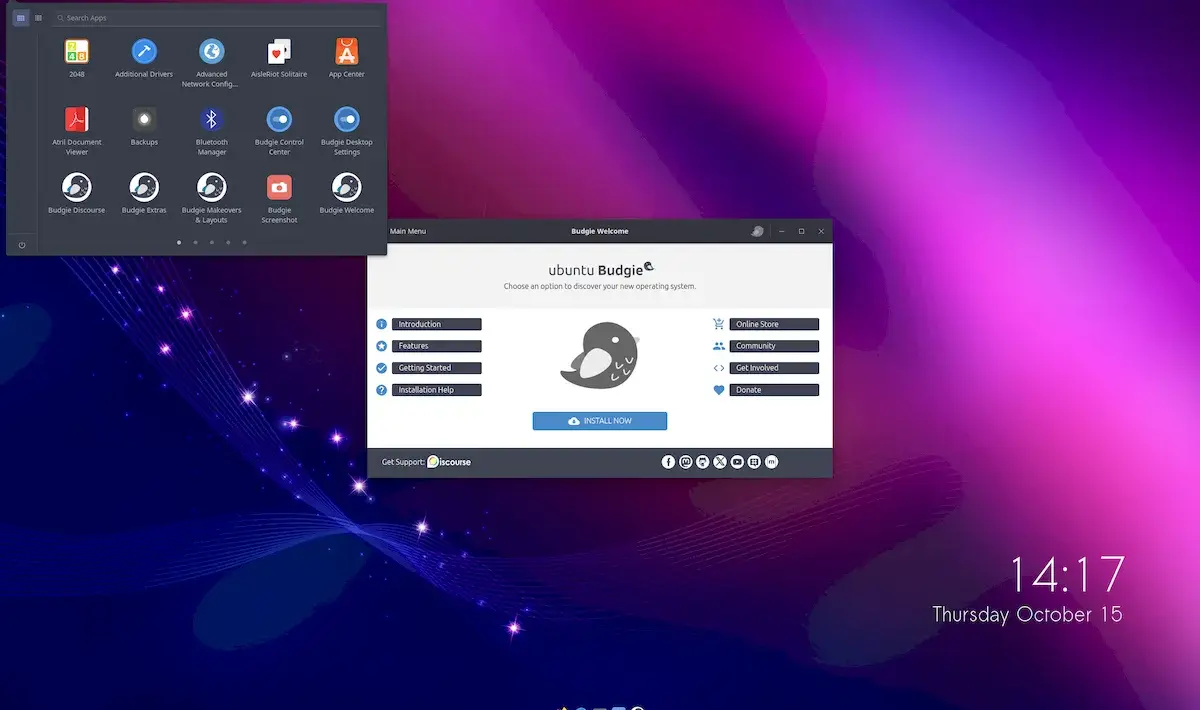Open Atril Document Viewer
Screen dimensions: 1200x710
[77, 130]
